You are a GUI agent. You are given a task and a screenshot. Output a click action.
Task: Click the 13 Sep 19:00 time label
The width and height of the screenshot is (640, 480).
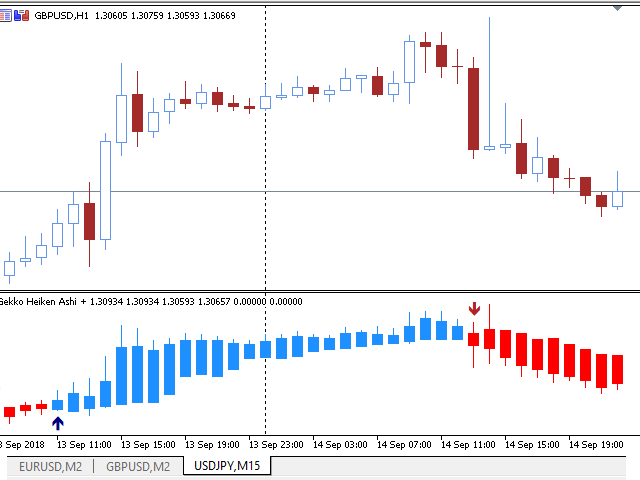click(x=212, y=444)
